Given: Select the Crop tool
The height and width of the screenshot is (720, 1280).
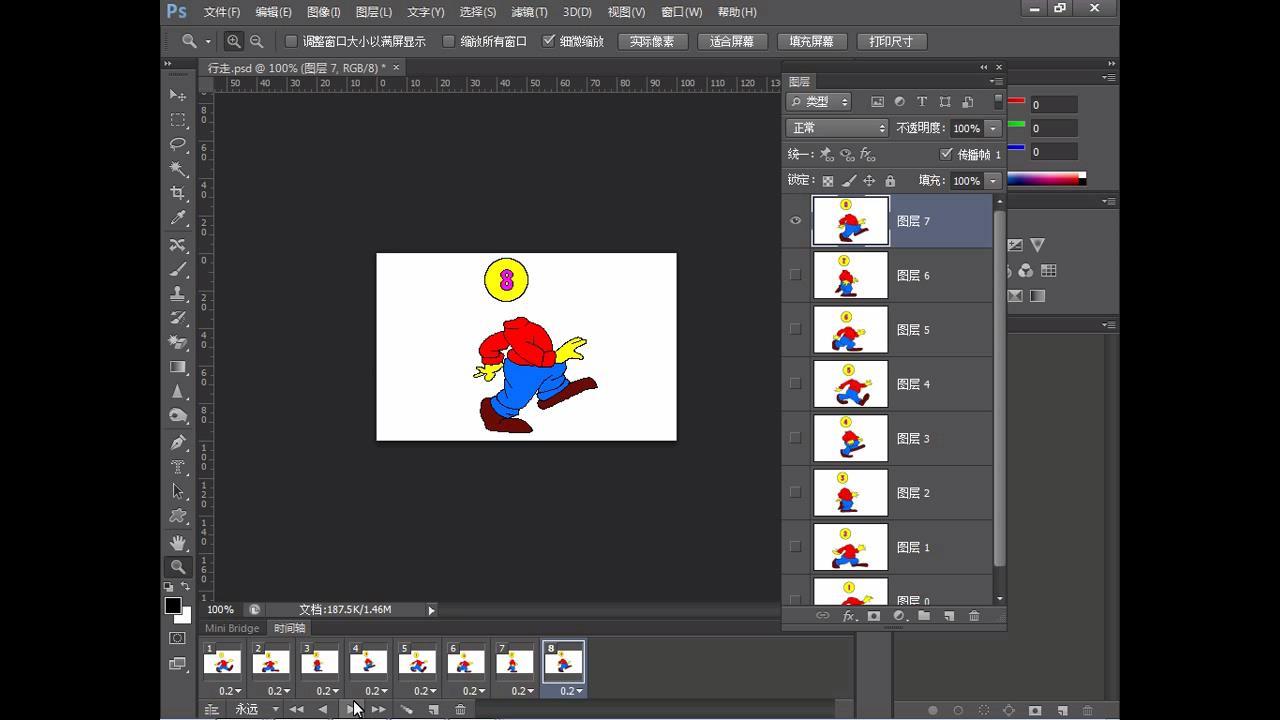Looking at the screenshot, I should click(x=178, y=194).
